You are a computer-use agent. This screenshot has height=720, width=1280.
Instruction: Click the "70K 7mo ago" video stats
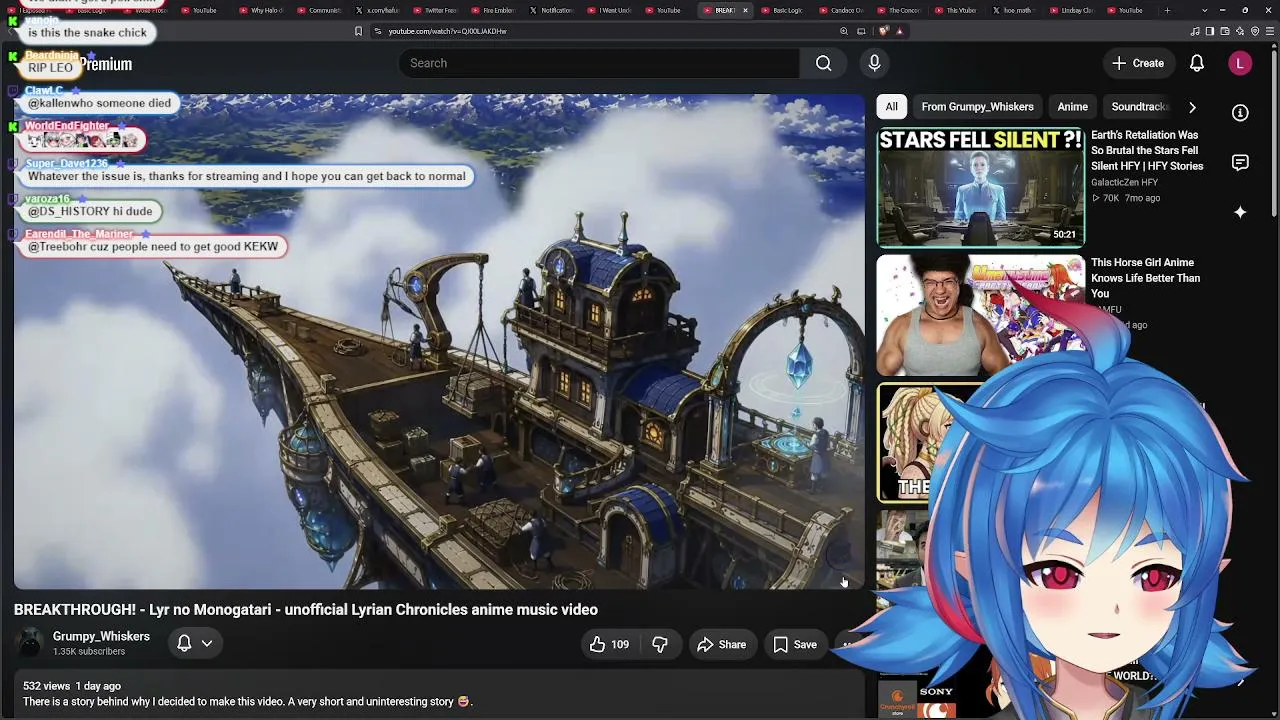click(x=1126, y=198)
